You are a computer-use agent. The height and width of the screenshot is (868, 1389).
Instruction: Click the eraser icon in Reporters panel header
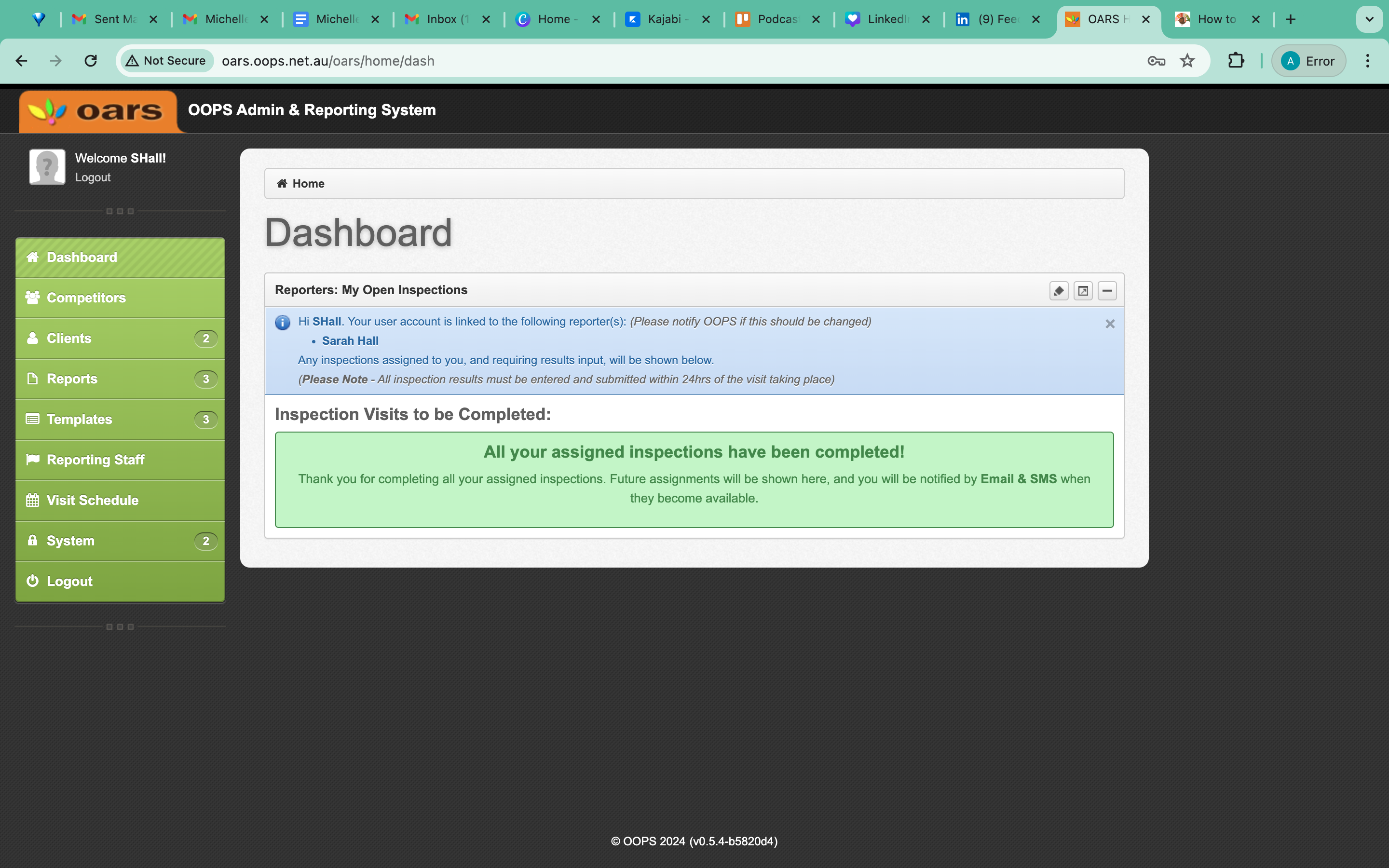pyautogui.click(x=1059, y=291)
